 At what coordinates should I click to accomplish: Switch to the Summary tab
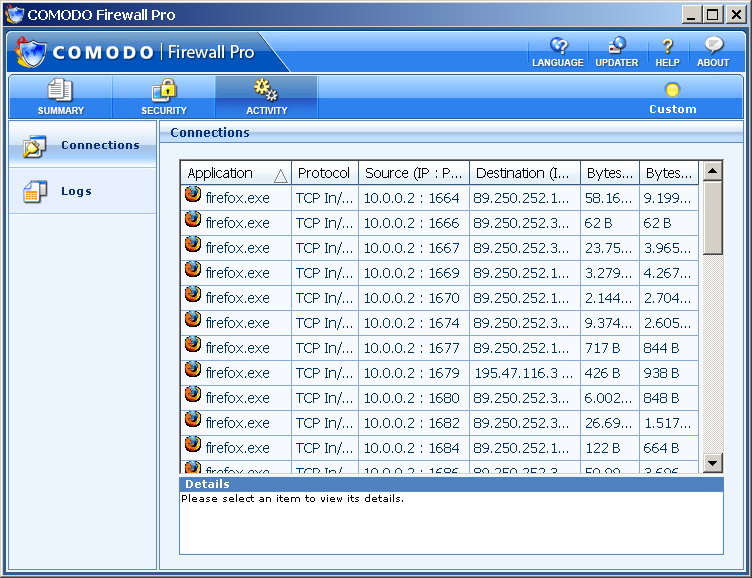pos(60,97)
